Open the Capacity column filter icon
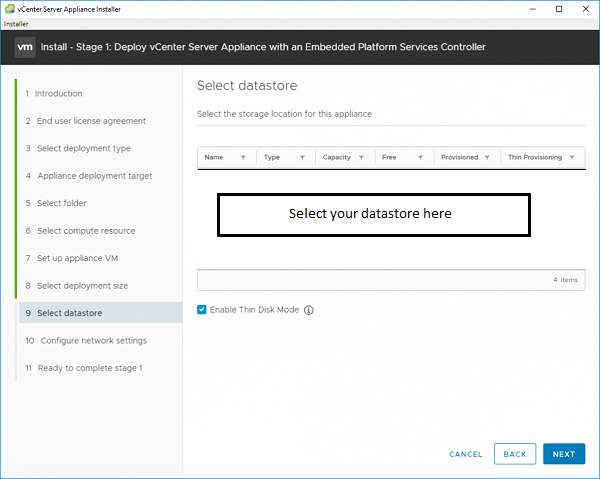The height and width of the screenshot is (479, 600). (x=361, y=158)
